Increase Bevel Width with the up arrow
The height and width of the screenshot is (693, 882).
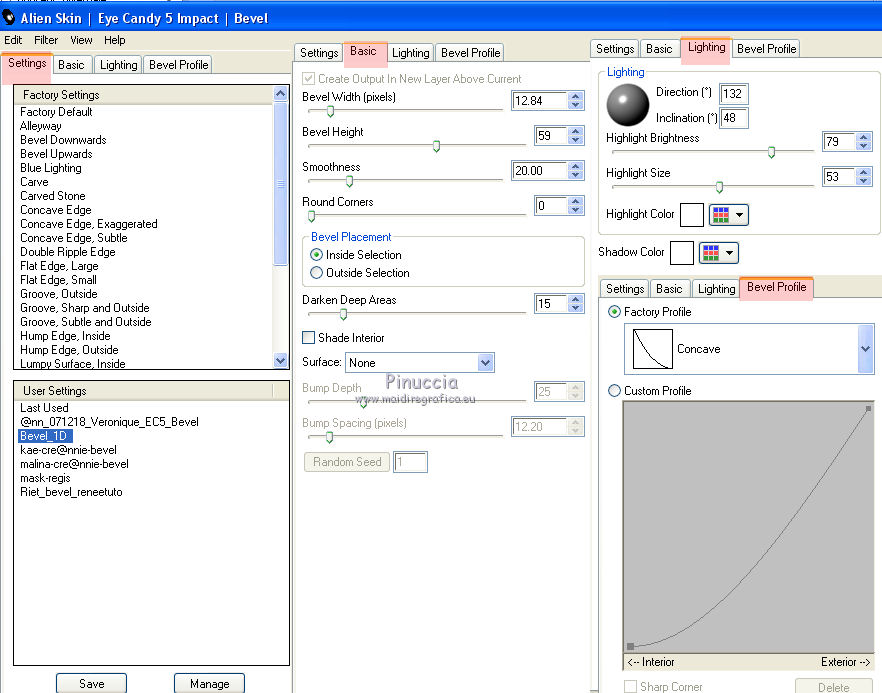coord(575,96)
